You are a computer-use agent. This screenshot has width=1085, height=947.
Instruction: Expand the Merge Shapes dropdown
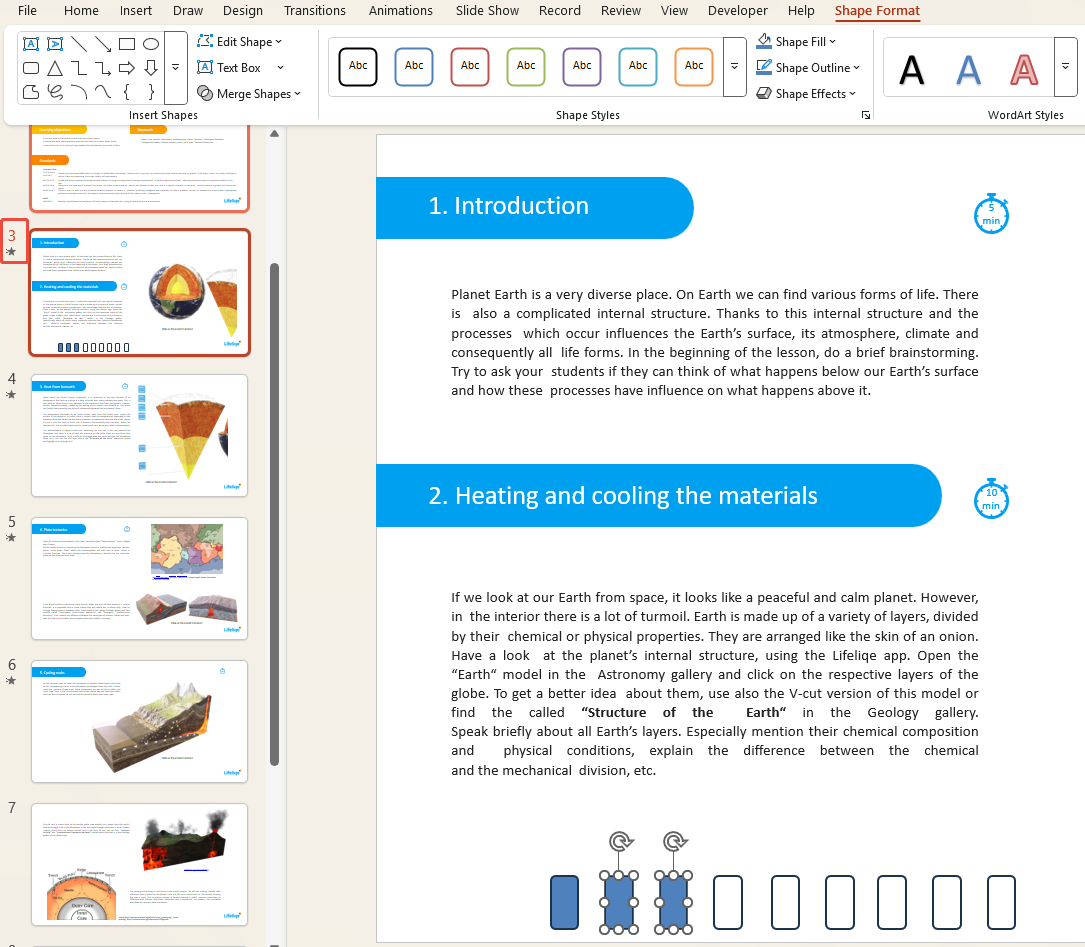(x=249, y=93)
